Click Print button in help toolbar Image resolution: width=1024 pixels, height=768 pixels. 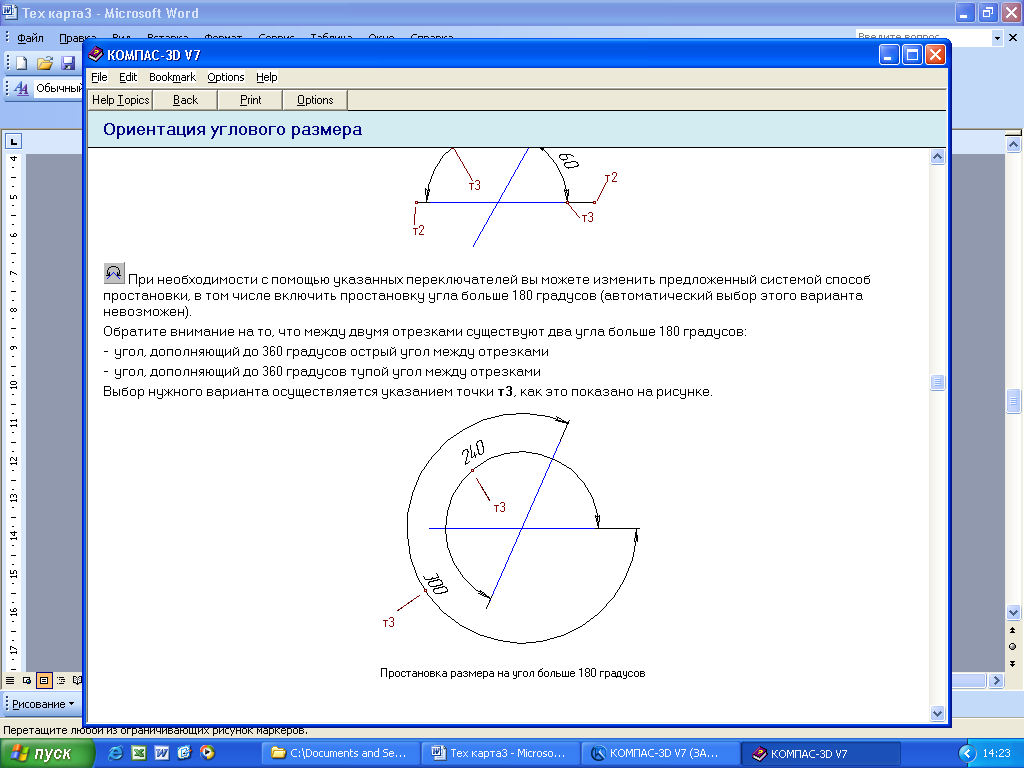(250, 100)
